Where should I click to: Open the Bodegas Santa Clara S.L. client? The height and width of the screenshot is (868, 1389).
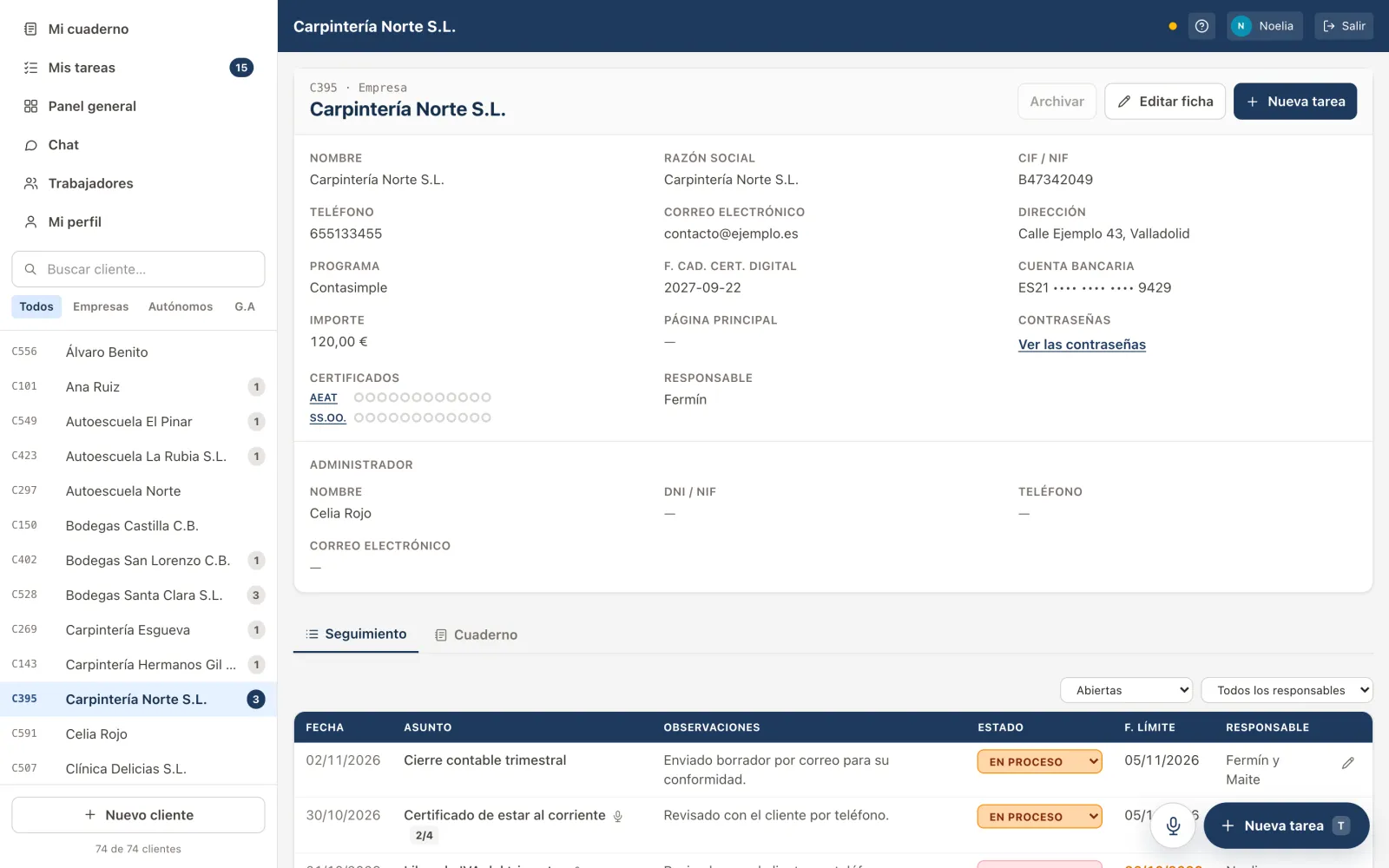pos(139,595)
